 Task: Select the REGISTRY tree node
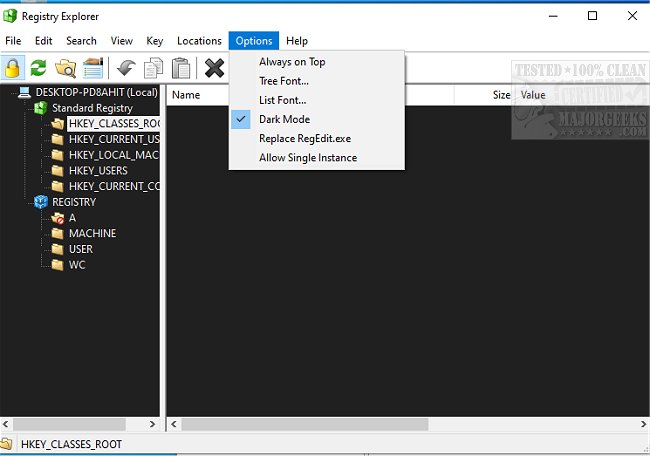(x=74, y=202)
